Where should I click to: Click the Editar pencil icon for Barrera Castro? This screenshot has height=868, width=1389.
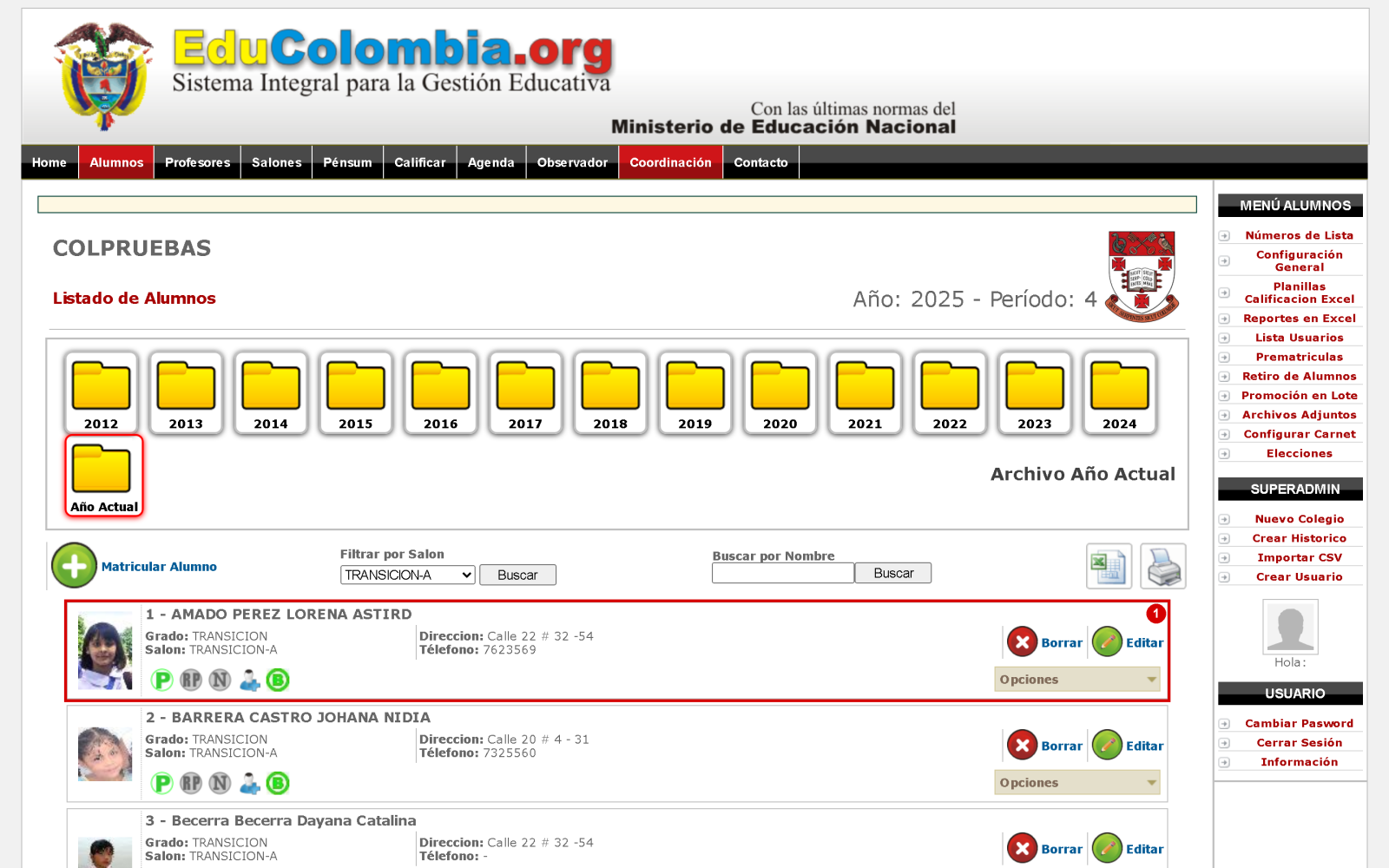click(1107, 746)
